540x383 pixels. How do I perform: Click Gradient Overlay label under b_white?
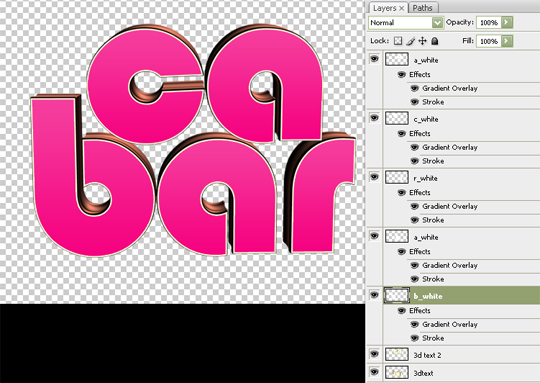point(450,324)
